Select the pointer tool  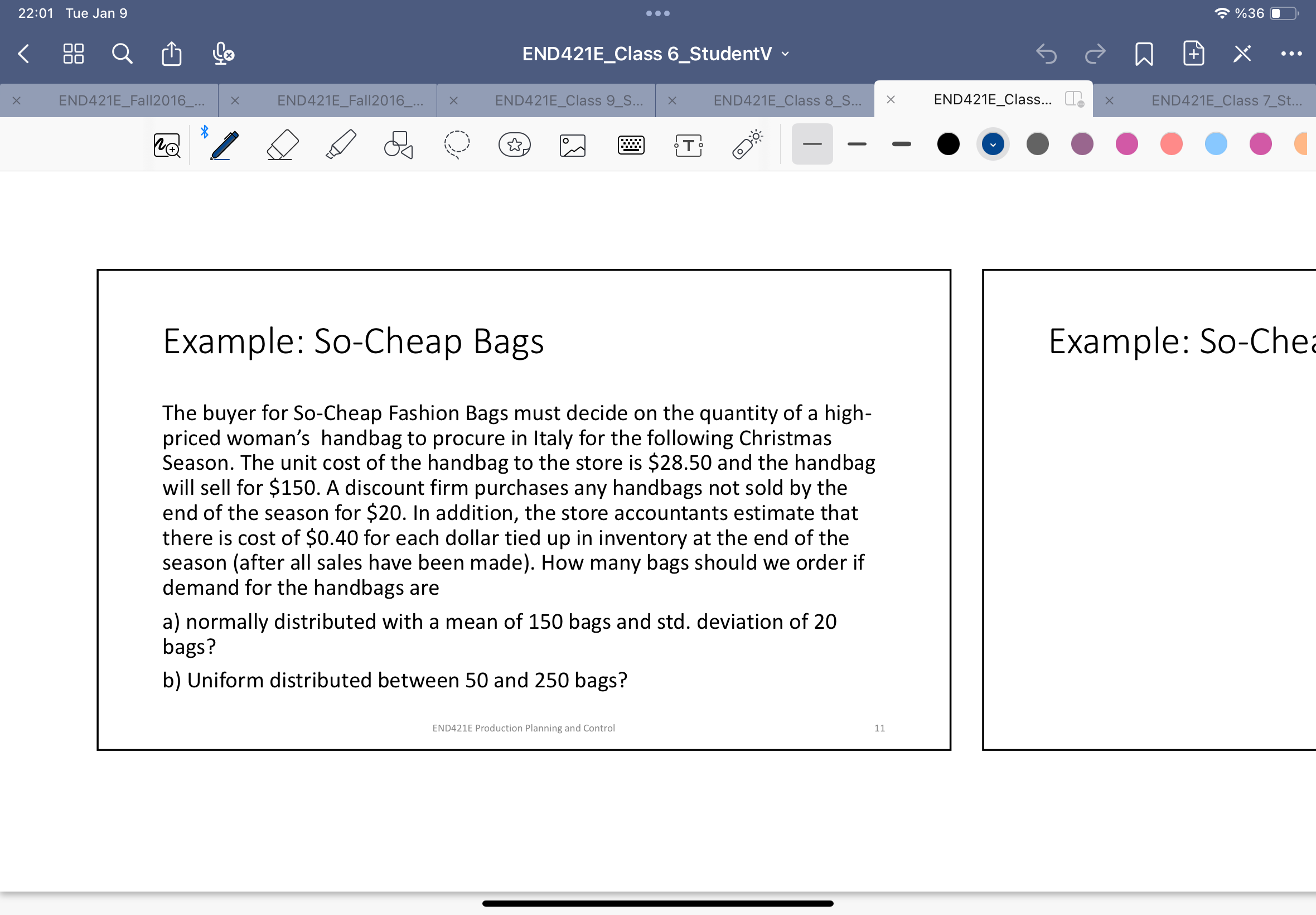pyautogui.click(x=748, y=145)
